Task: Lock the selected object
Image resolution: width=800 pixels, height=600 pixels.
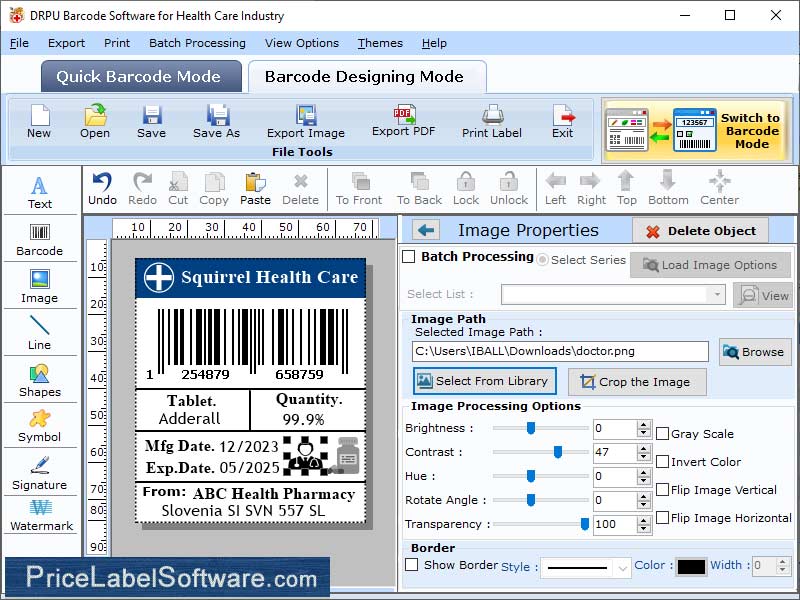Action: click(x=466, y=189)
